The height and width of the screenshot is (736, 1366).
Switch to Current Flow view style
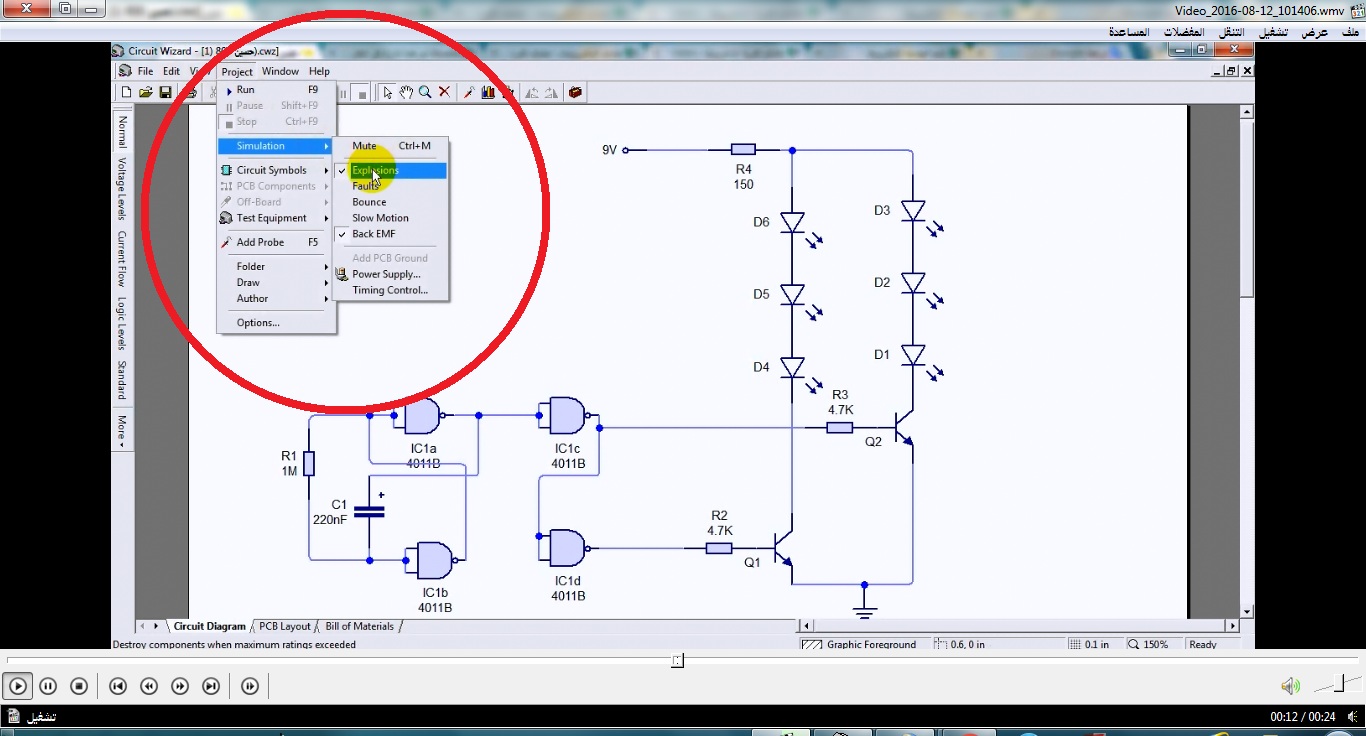tap(122, 259)
